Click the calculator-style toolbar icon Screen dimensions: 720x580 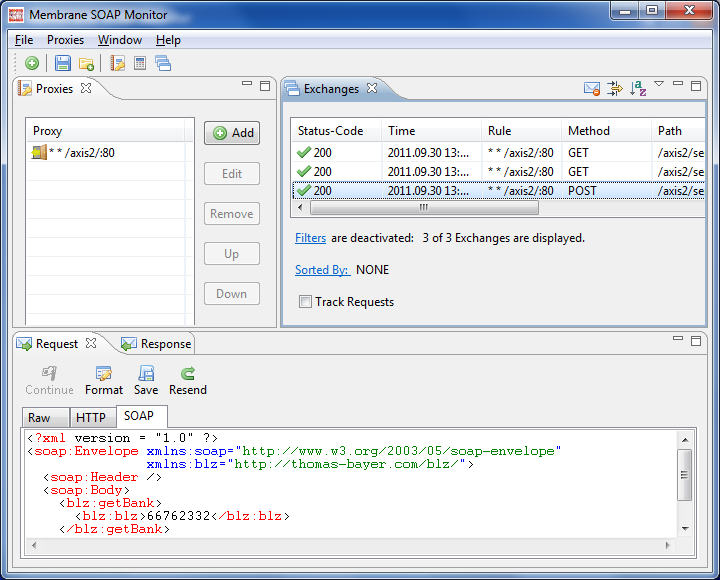tap(140, 63)
